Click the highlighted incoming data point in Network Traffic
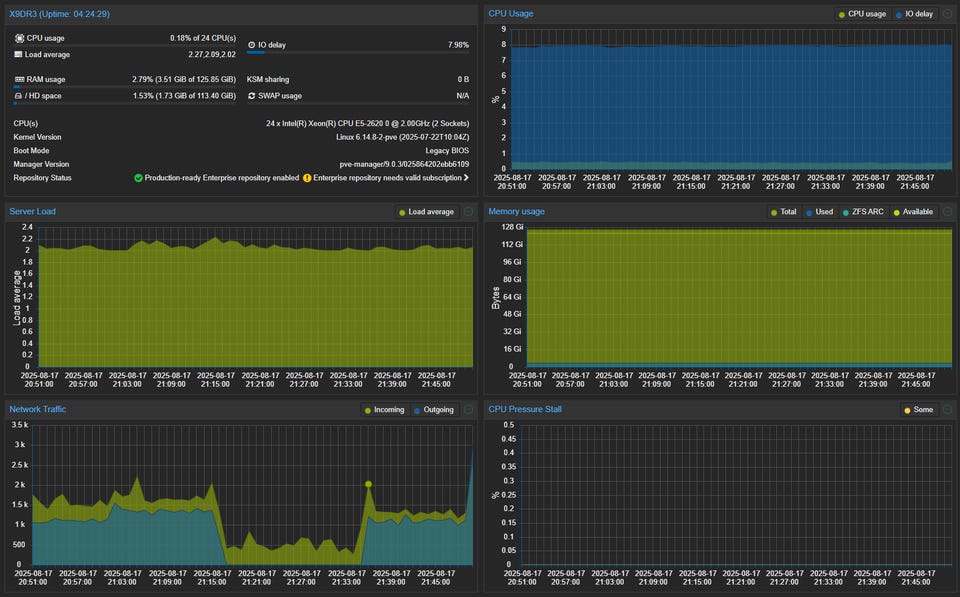 coord(368,484)
